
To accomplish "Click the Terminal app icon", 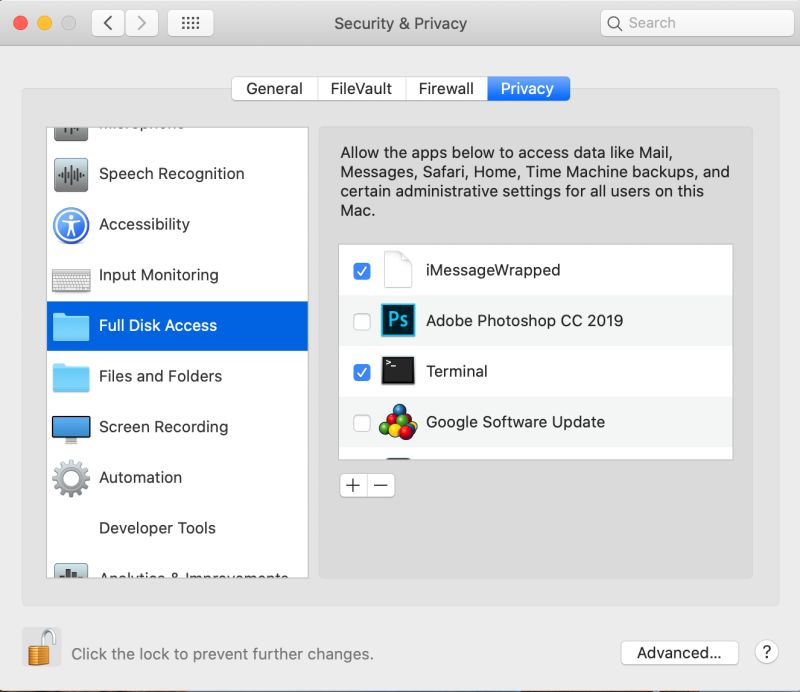I will pyautogui.click(x=397, y=371).
